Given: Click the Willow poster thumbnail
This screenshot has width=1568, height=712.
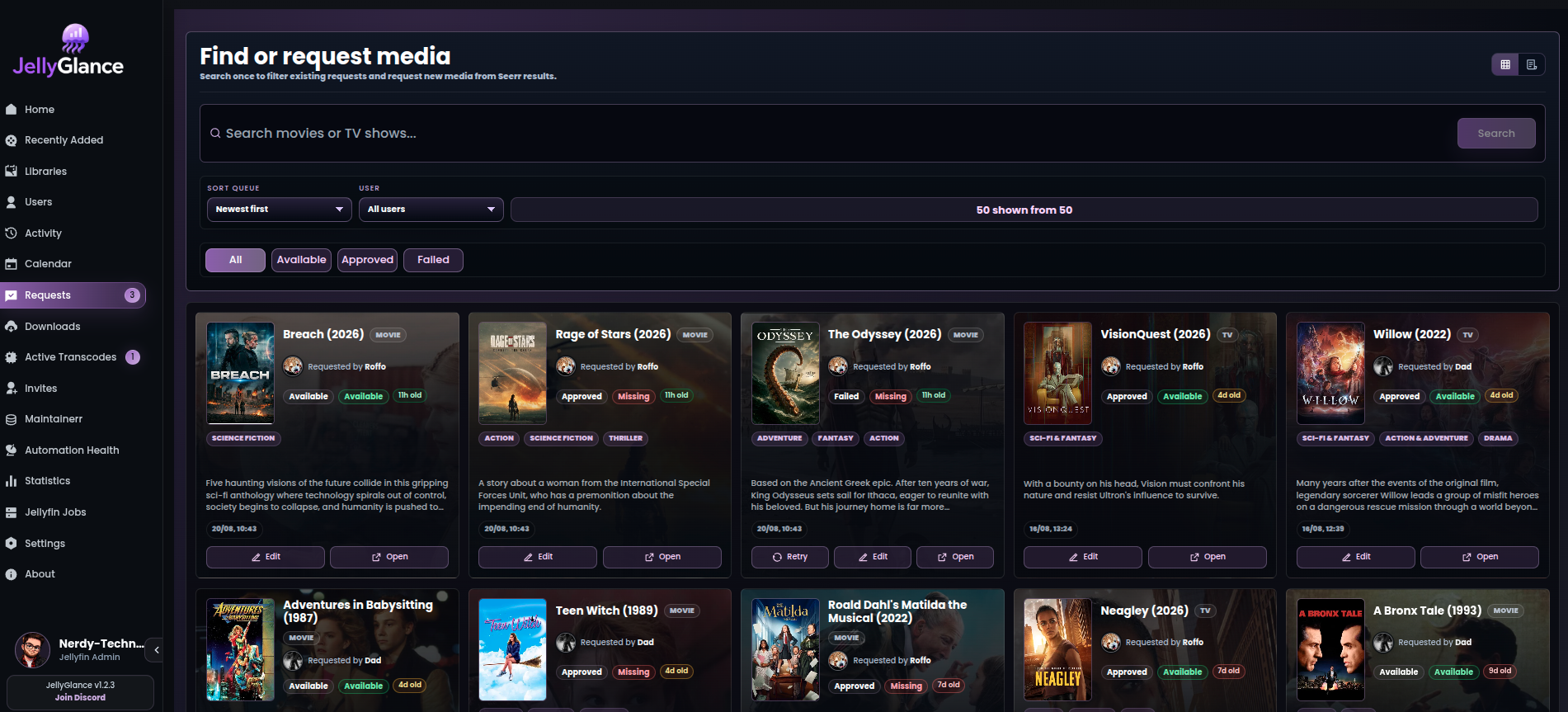Looking at the screenshot, I should 1330,373.
